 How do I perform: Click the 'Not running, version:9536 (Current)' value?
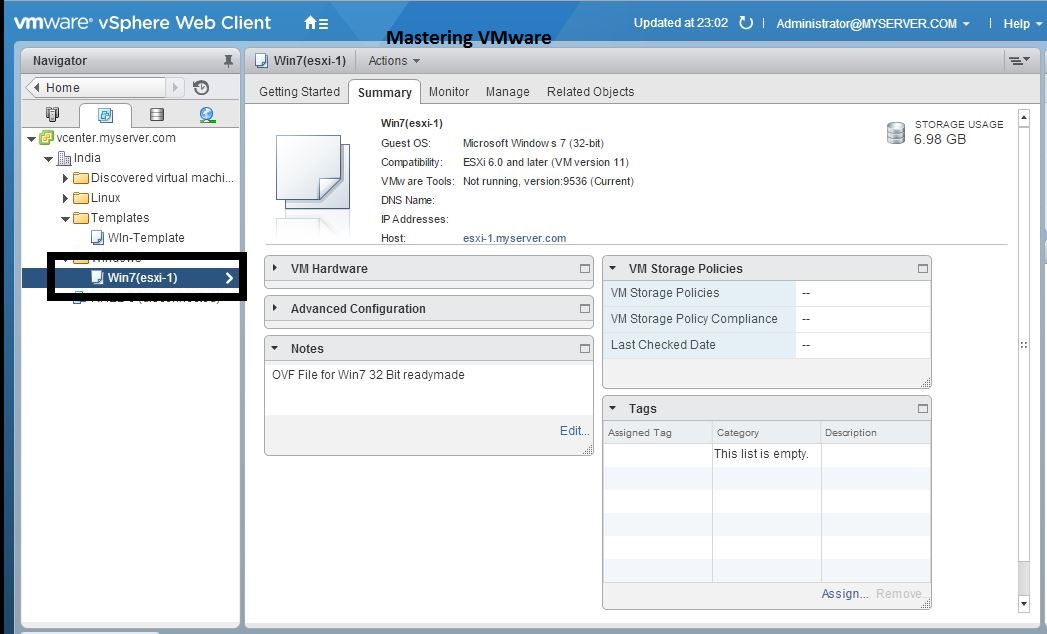point(548,181)
